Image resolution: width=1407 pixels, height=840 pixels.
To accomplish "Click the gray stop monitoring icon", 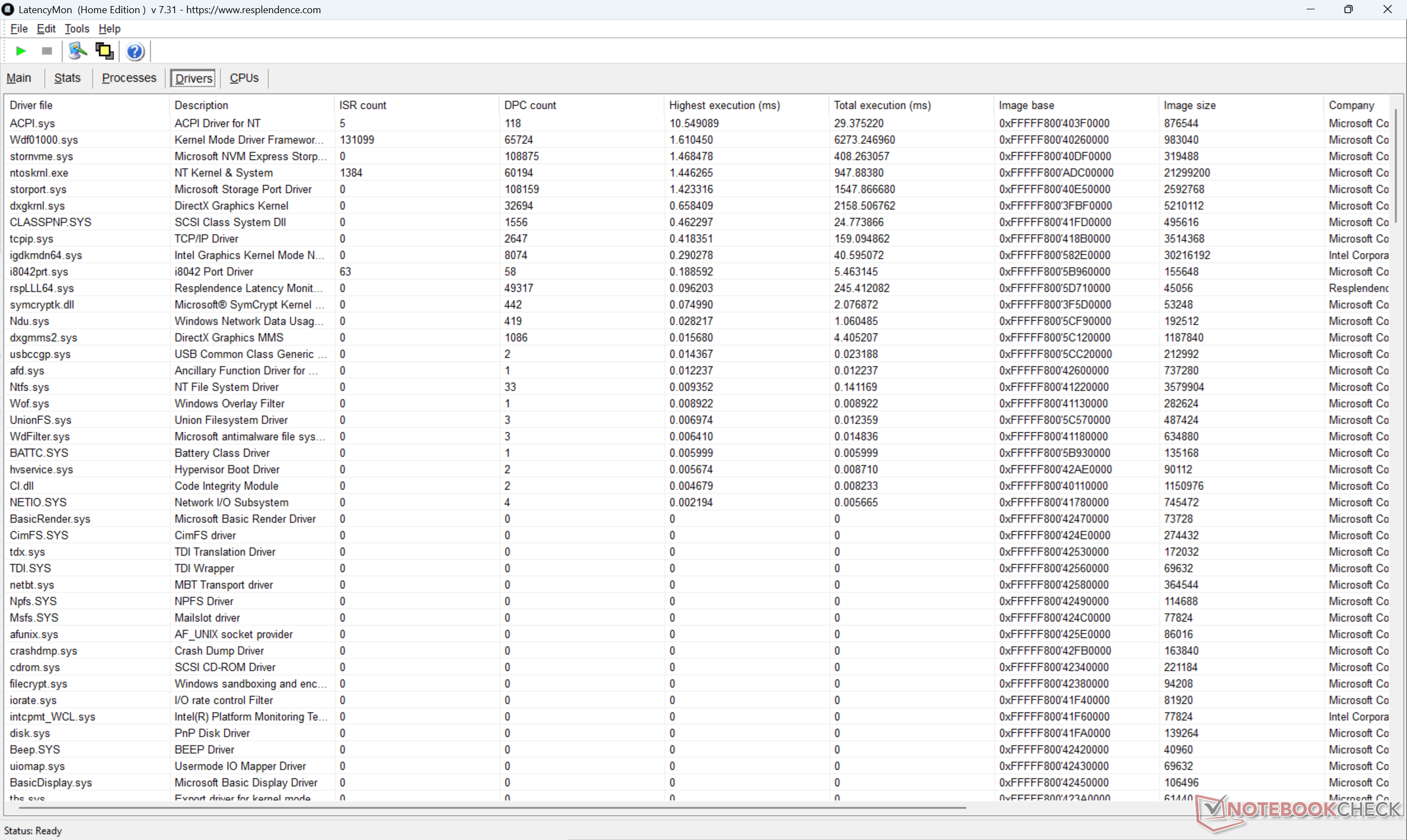I will click(x=47, y=51).
